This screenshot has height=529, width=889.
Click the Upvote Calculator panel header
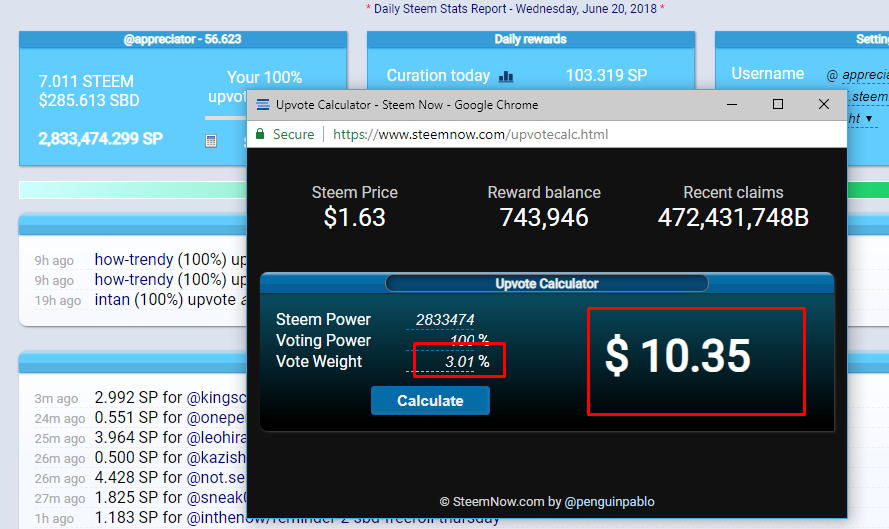pyautogui.click(x=547, y=283)
